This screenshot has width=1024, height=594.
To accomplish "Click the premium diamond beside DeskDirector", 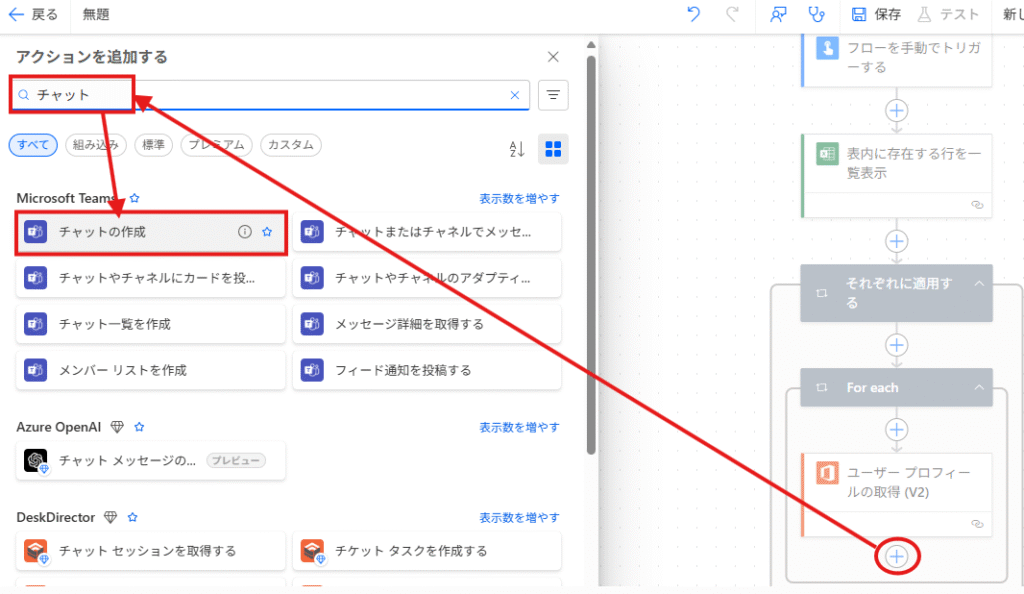I will pyautogui.click(x=110, y=517).
